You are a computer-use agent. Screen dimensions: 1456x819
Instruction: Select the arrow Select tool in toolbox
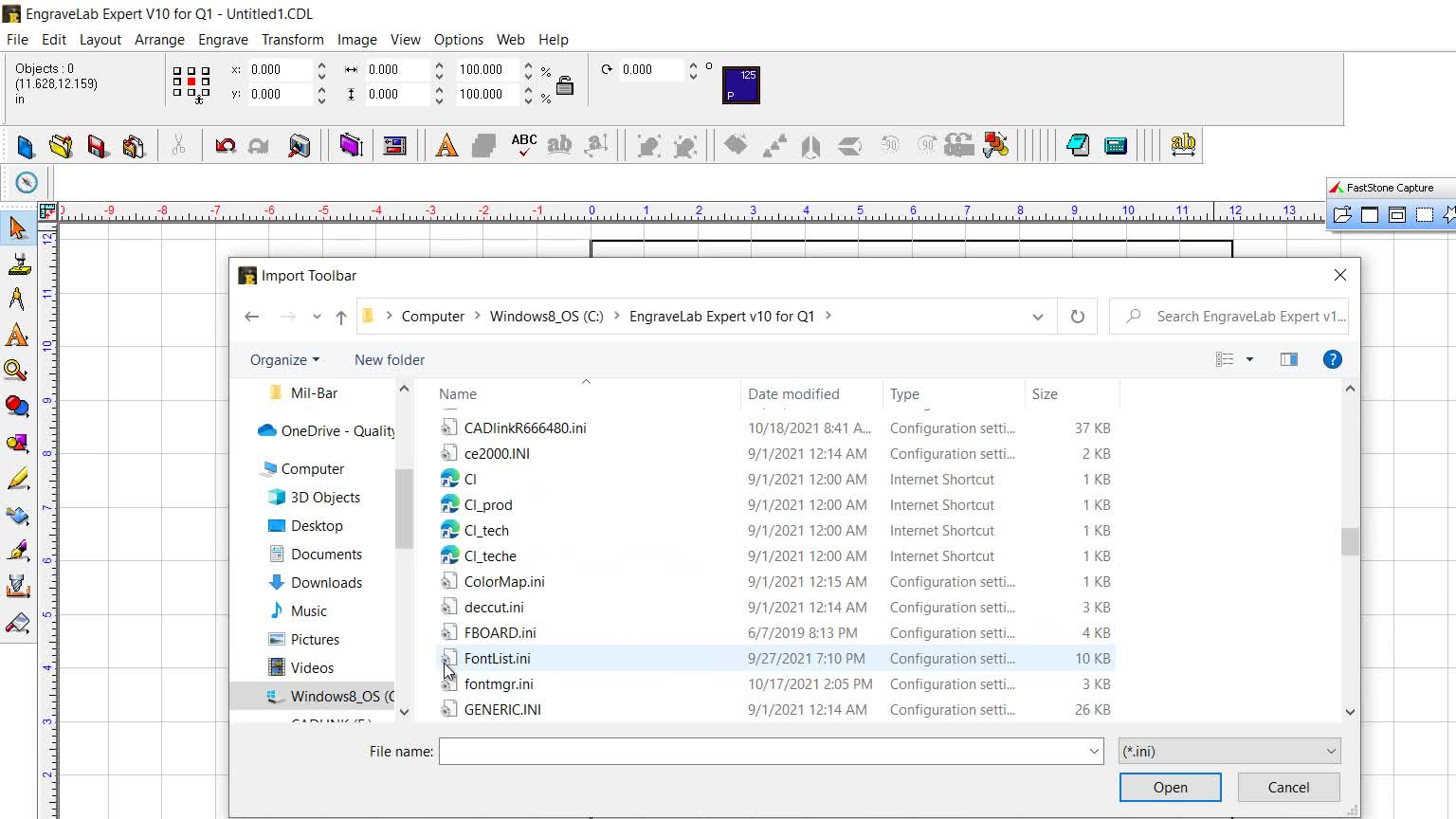pyautogui.click(x=17, y=227)
